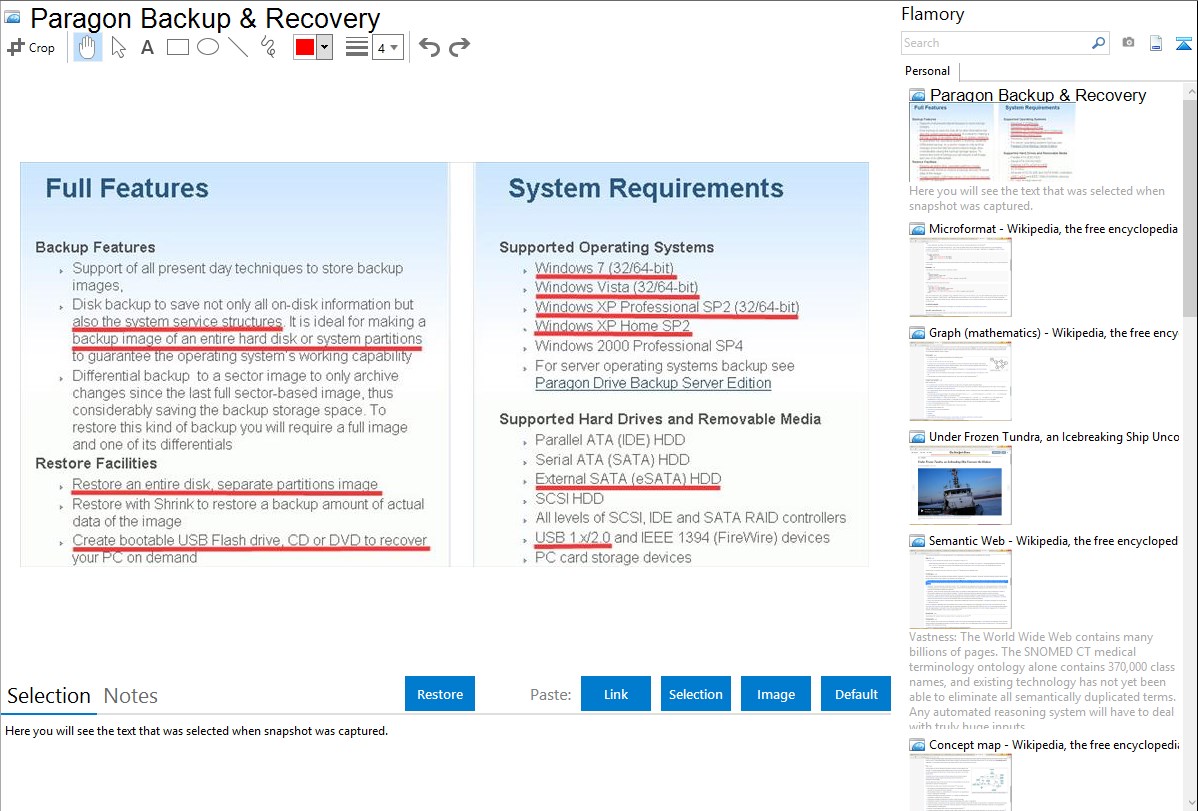This screenshot has width=1198, height=811.
Task: Click the Flamory search field
Action: pos(996,44)
